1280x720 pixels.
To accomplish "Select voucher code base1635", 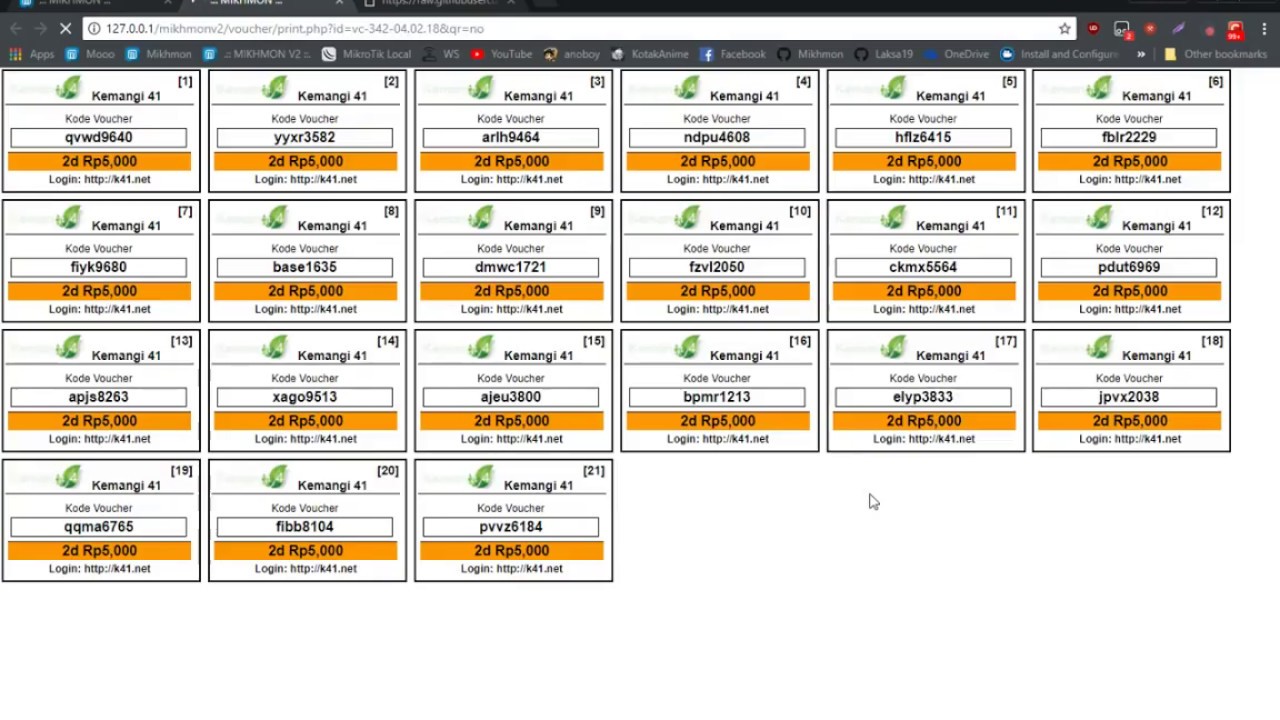I will click(x=305, y=268).
